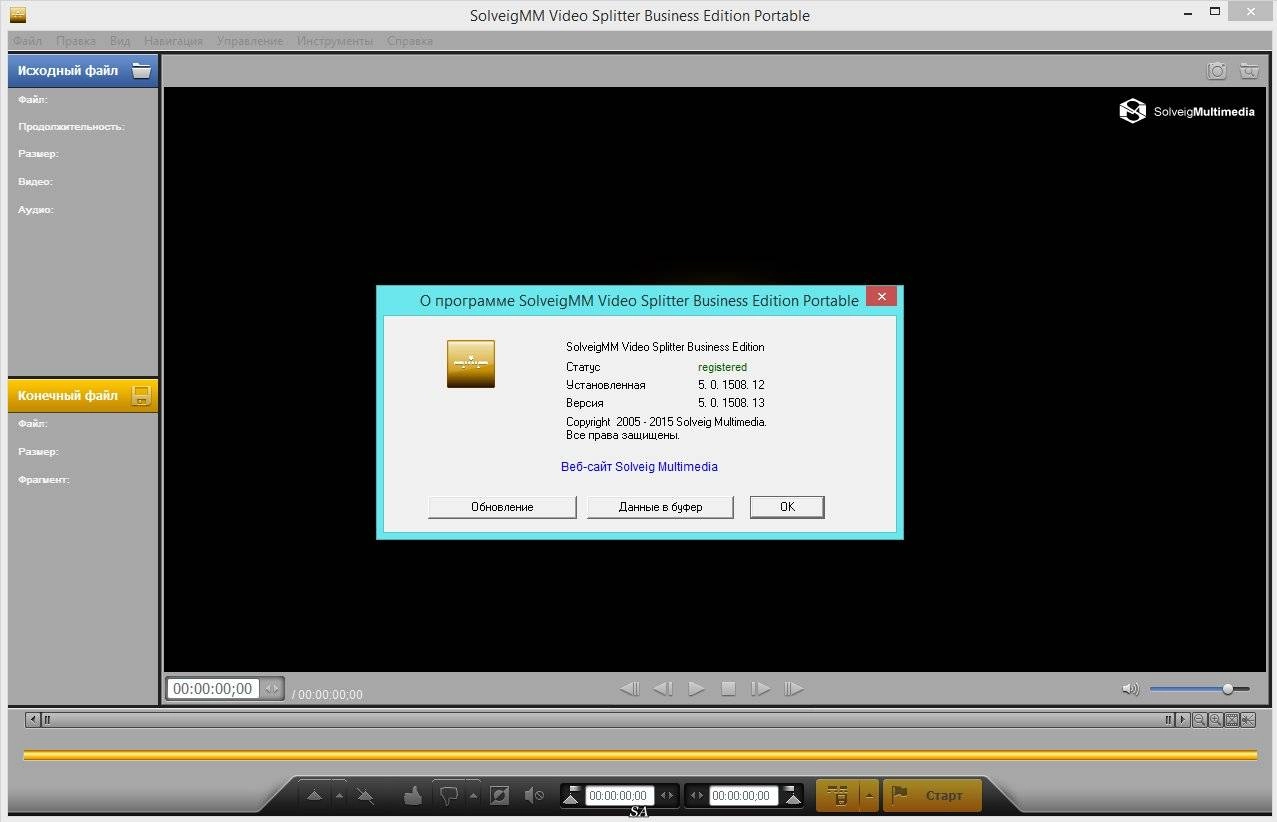The image size is (1277, 822).
Task: Step one frame forward
Action: tap(761, 689)
